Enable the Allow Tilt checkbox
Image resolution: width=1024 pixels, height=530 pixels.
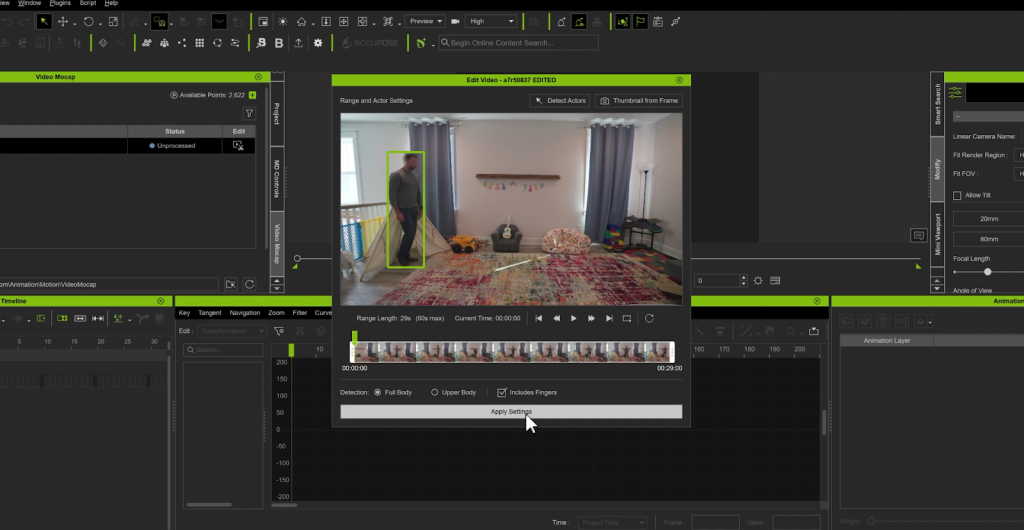coord(957,195)
